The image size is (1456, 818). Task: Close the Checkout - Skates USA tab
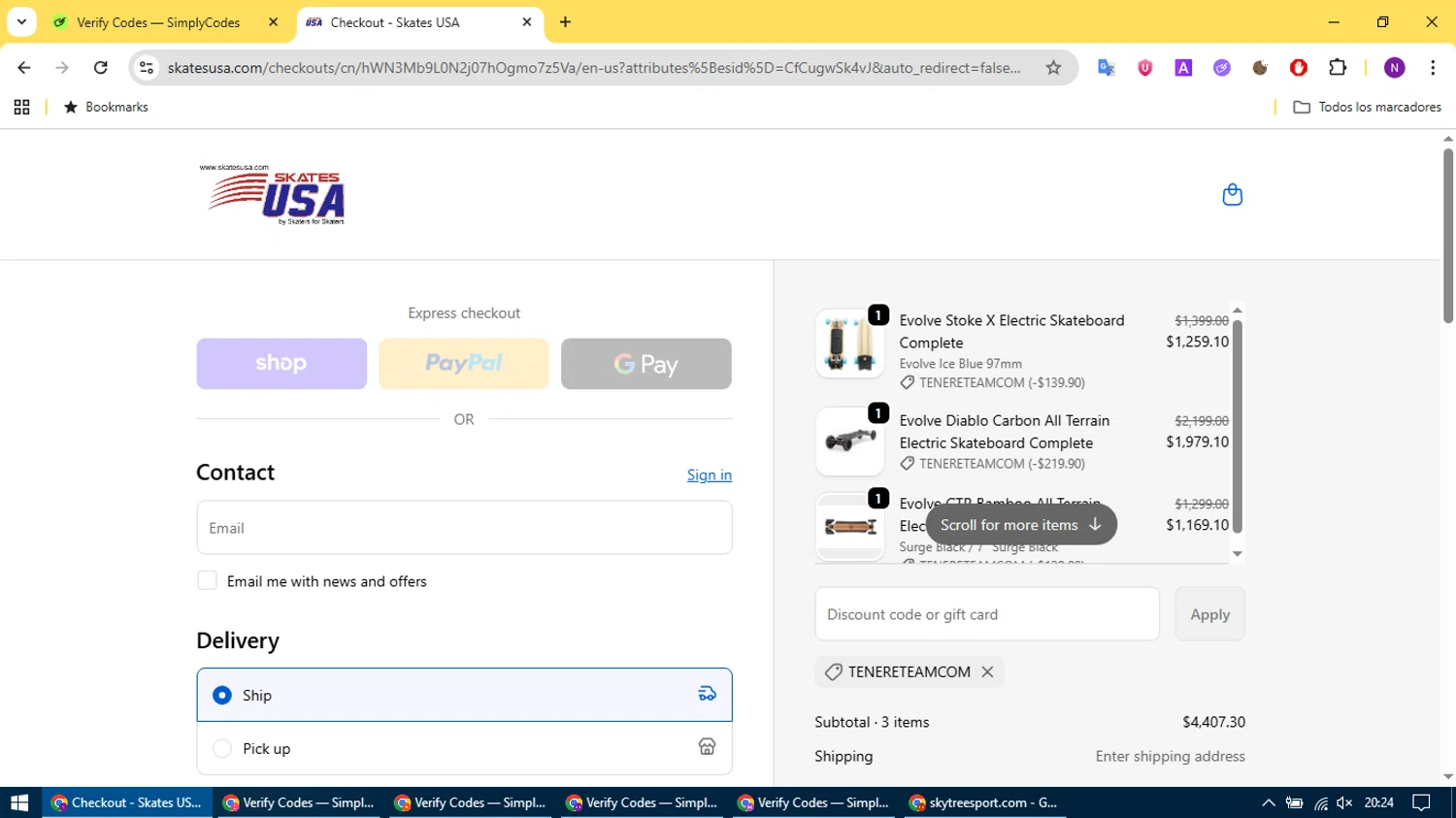pyautogui.click(x=527, y=22)
